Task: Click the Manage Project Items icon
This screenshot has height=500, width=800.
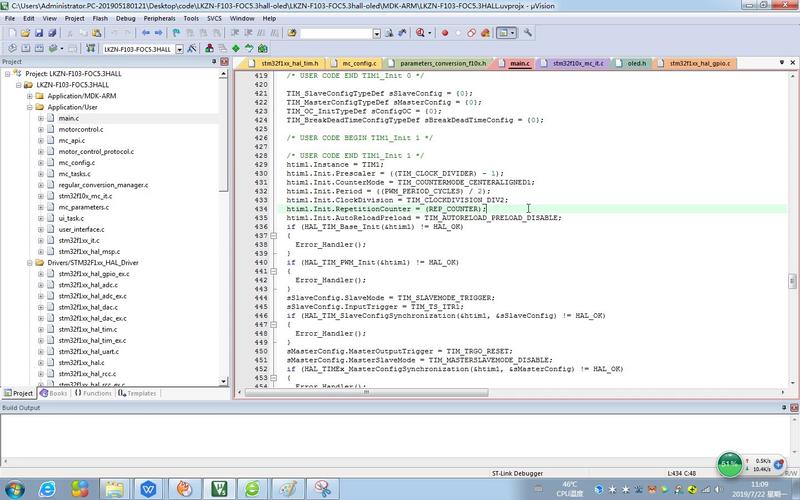Action: coord(209,48)
